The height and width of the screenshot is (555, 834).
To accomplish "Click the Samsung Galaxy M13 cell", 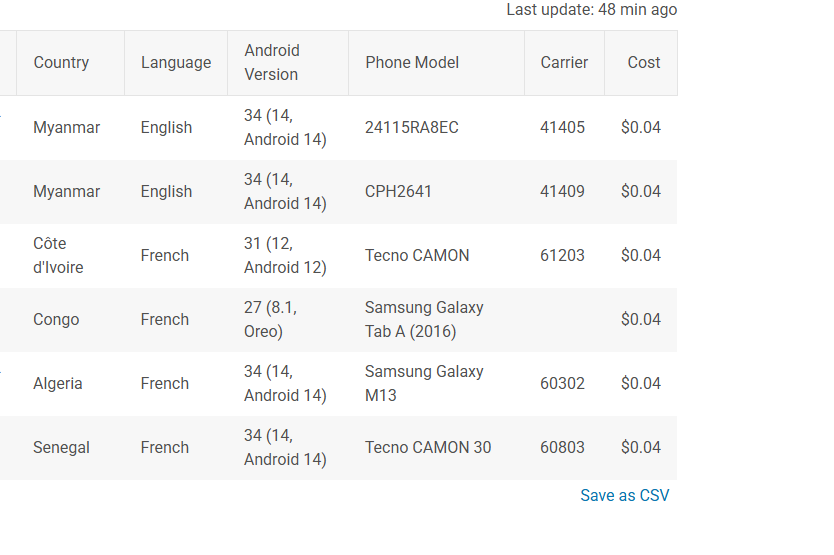I will coord(424,383).
